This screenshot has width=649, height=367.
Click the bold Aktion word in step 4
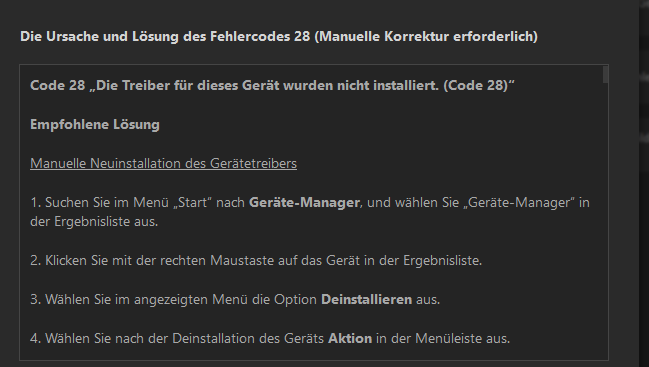(350, 338)
